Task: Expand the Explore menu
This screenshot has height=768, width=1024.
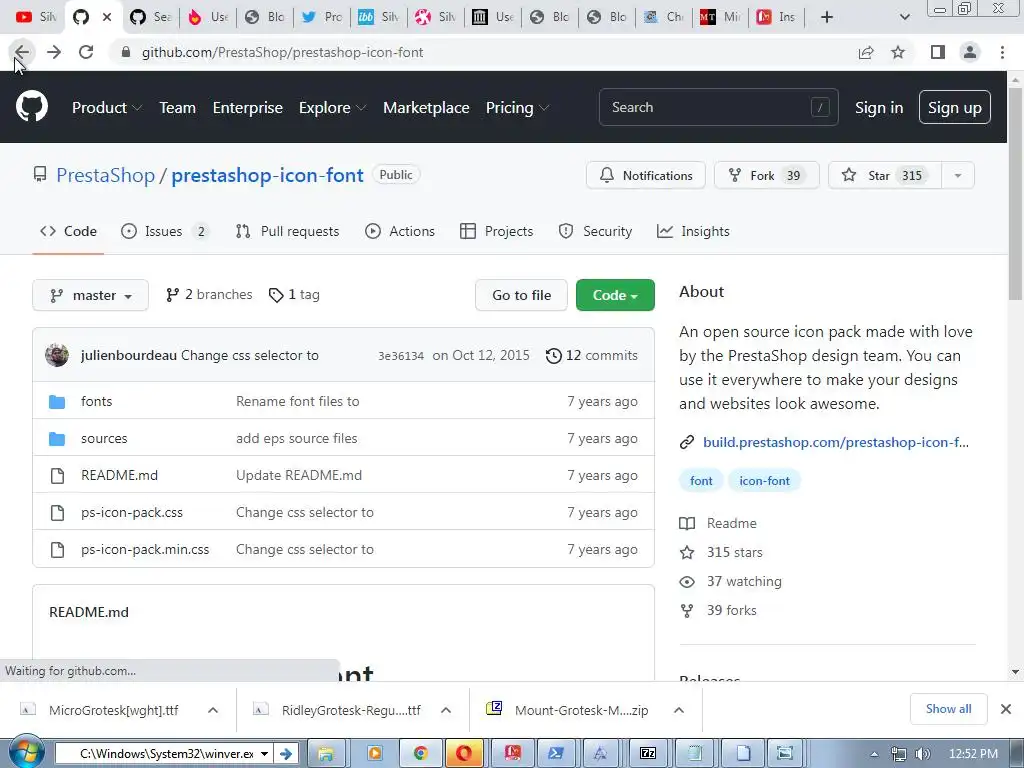Action: (x=332, y=108)
